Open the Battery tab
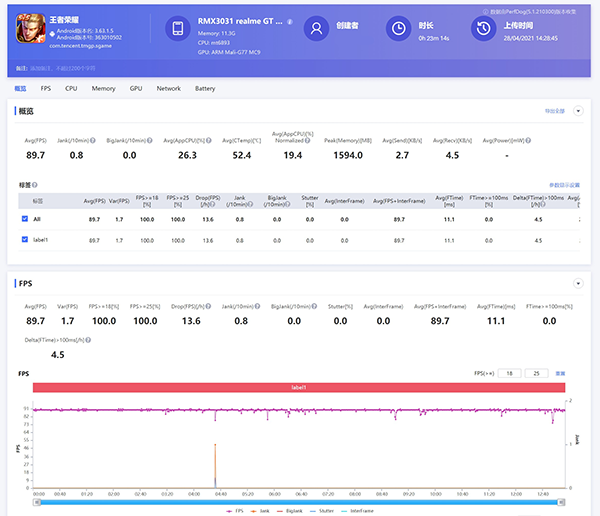 (x=205, y=89)
